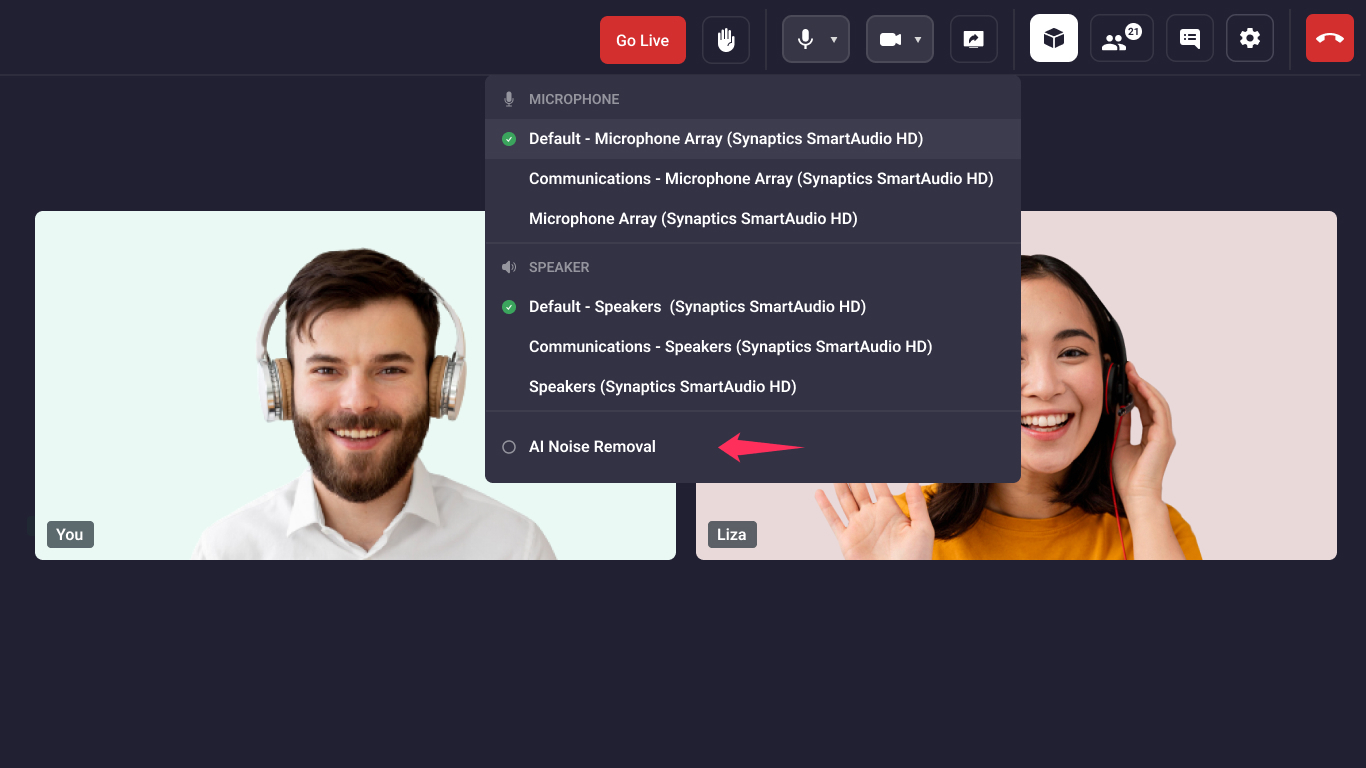Select the checked Default Speakers option

click(x=753, y=307)
